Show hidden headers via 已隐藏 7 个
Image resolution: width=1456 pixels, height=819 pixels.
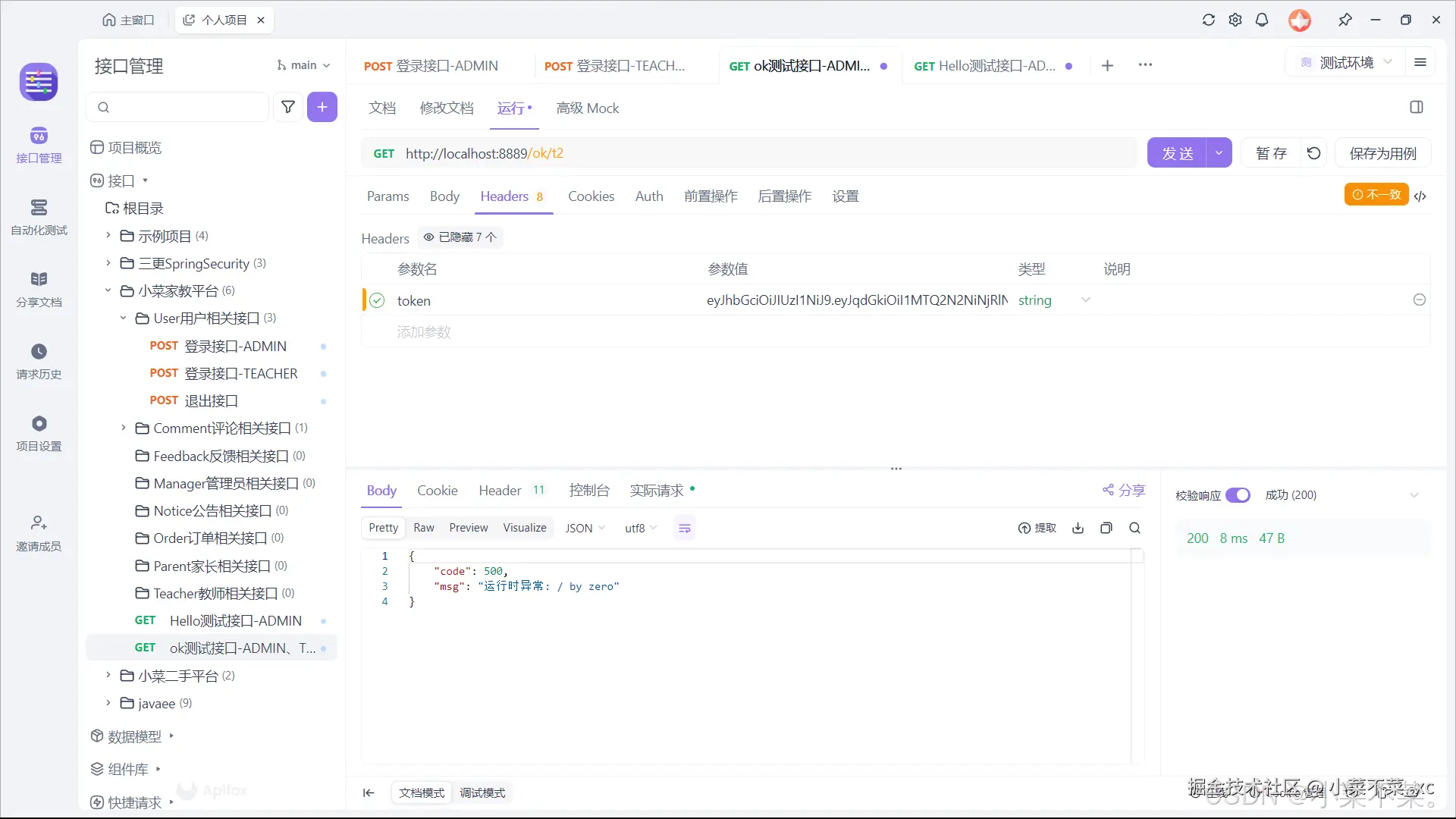point(460,237)
